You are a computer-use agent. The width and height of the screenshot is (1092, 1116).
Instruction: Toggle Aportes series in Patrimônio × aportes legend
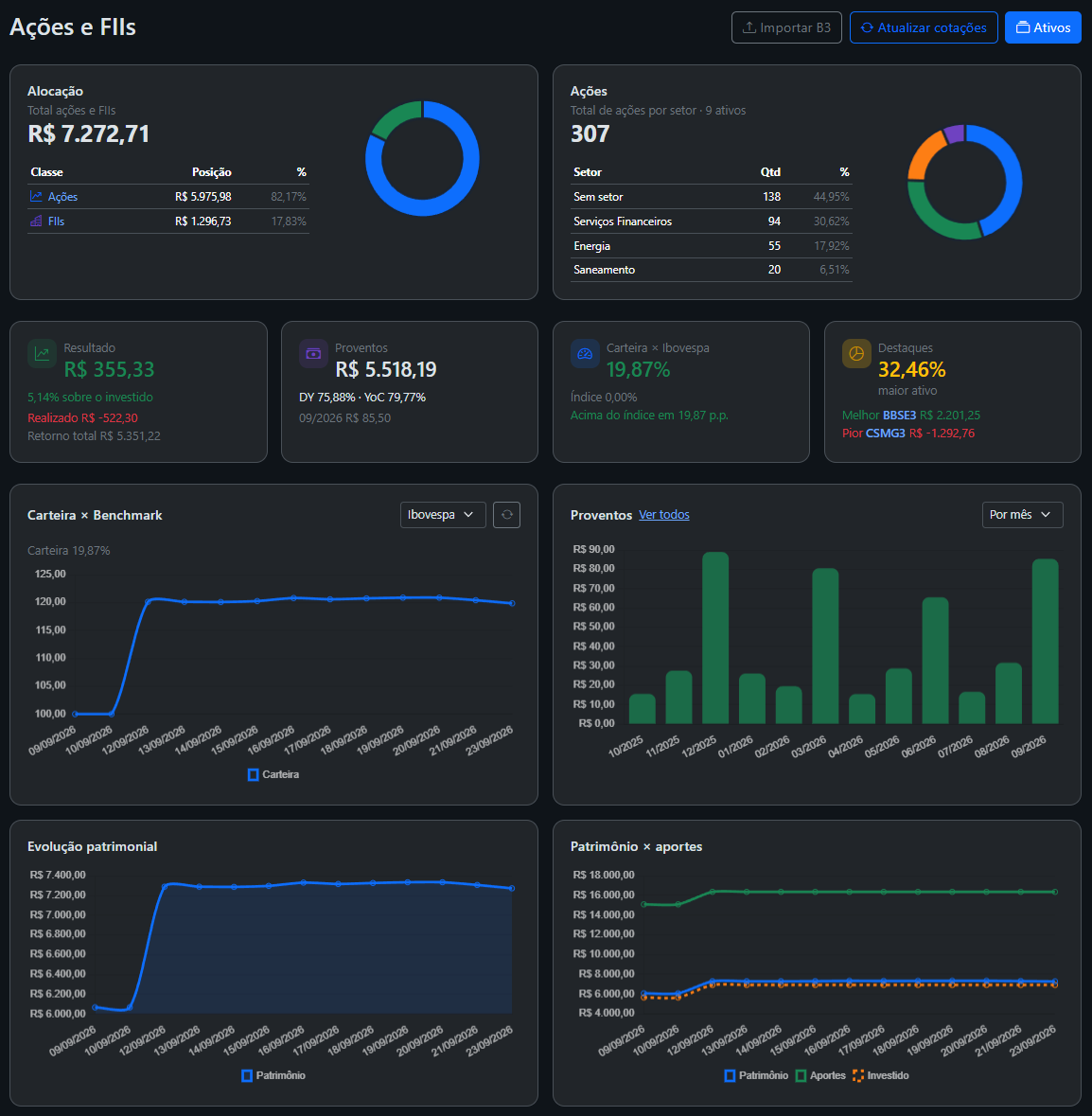[x=820, y=1075]
